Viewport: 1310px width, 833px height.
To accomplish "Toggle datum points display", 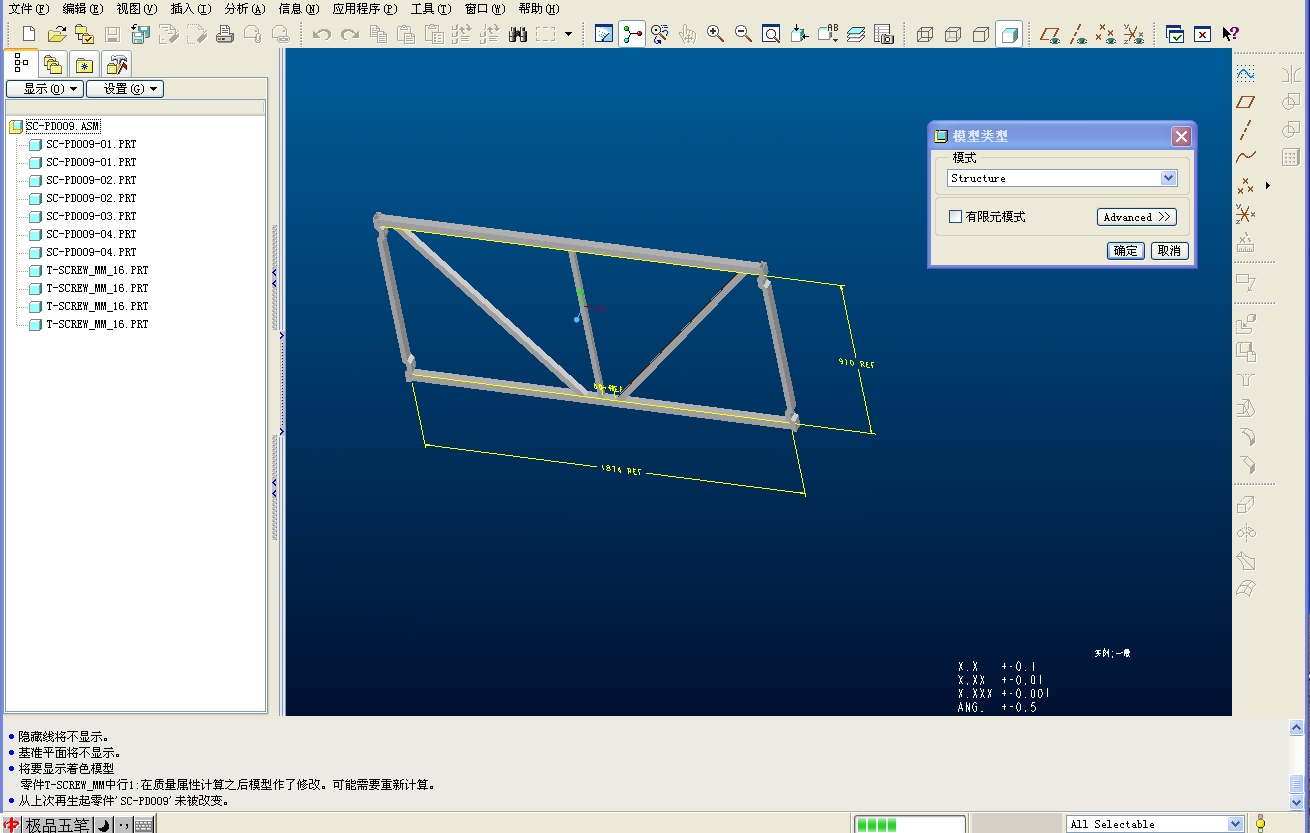I will pos(1105,34).
